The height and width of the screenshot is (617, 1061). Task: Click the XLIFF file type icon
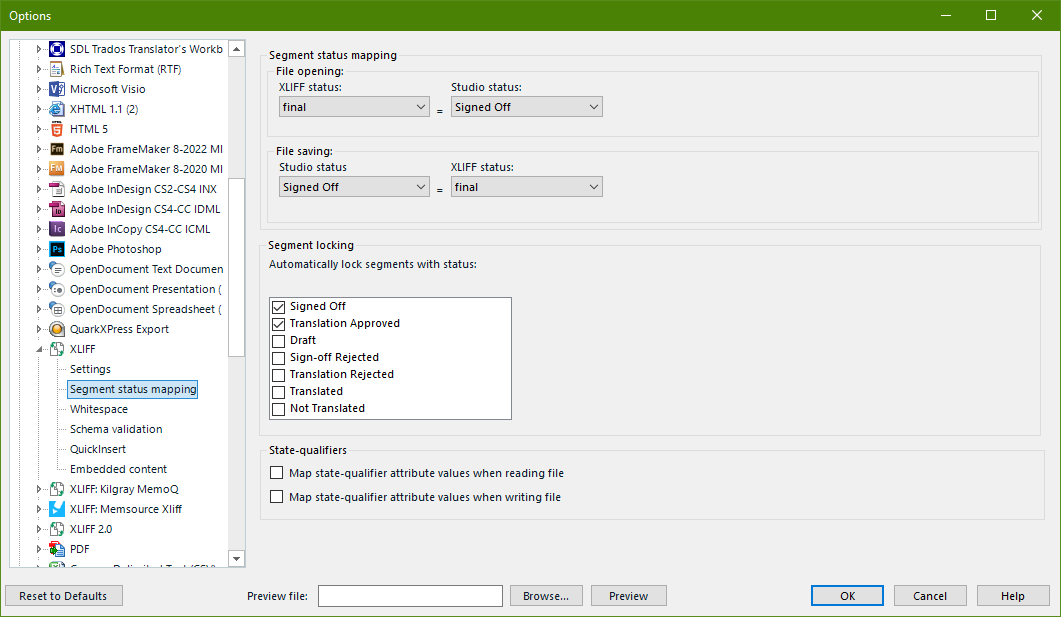pos(58,349)
